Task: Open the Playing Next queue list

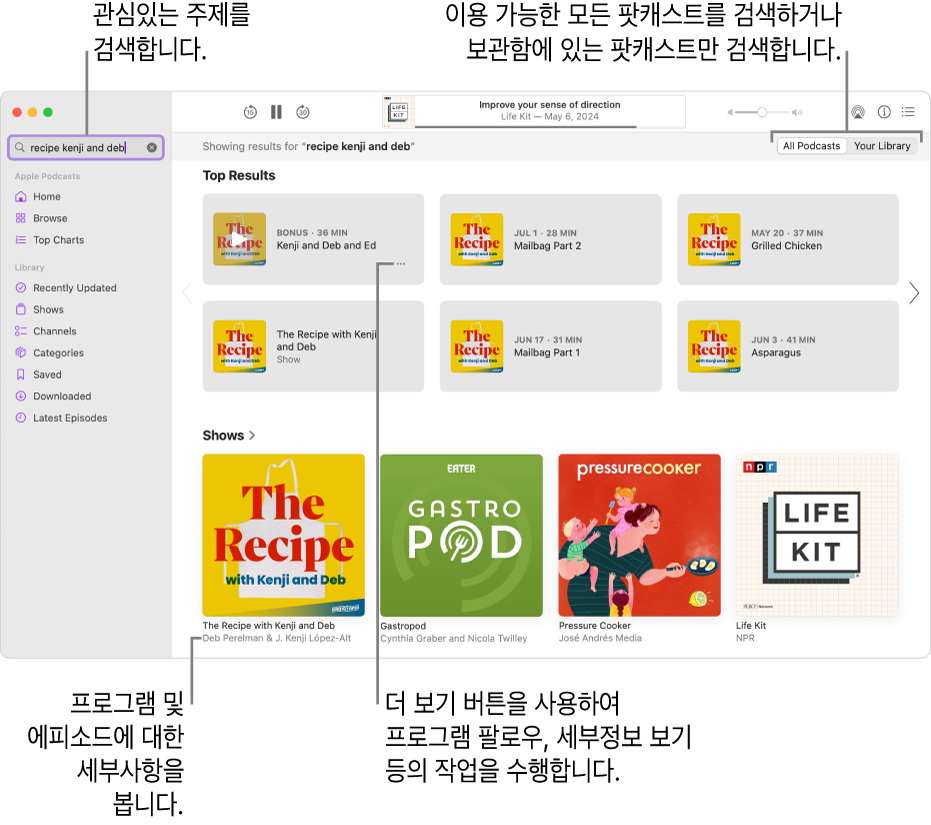Action: click(x=908, y=112)
